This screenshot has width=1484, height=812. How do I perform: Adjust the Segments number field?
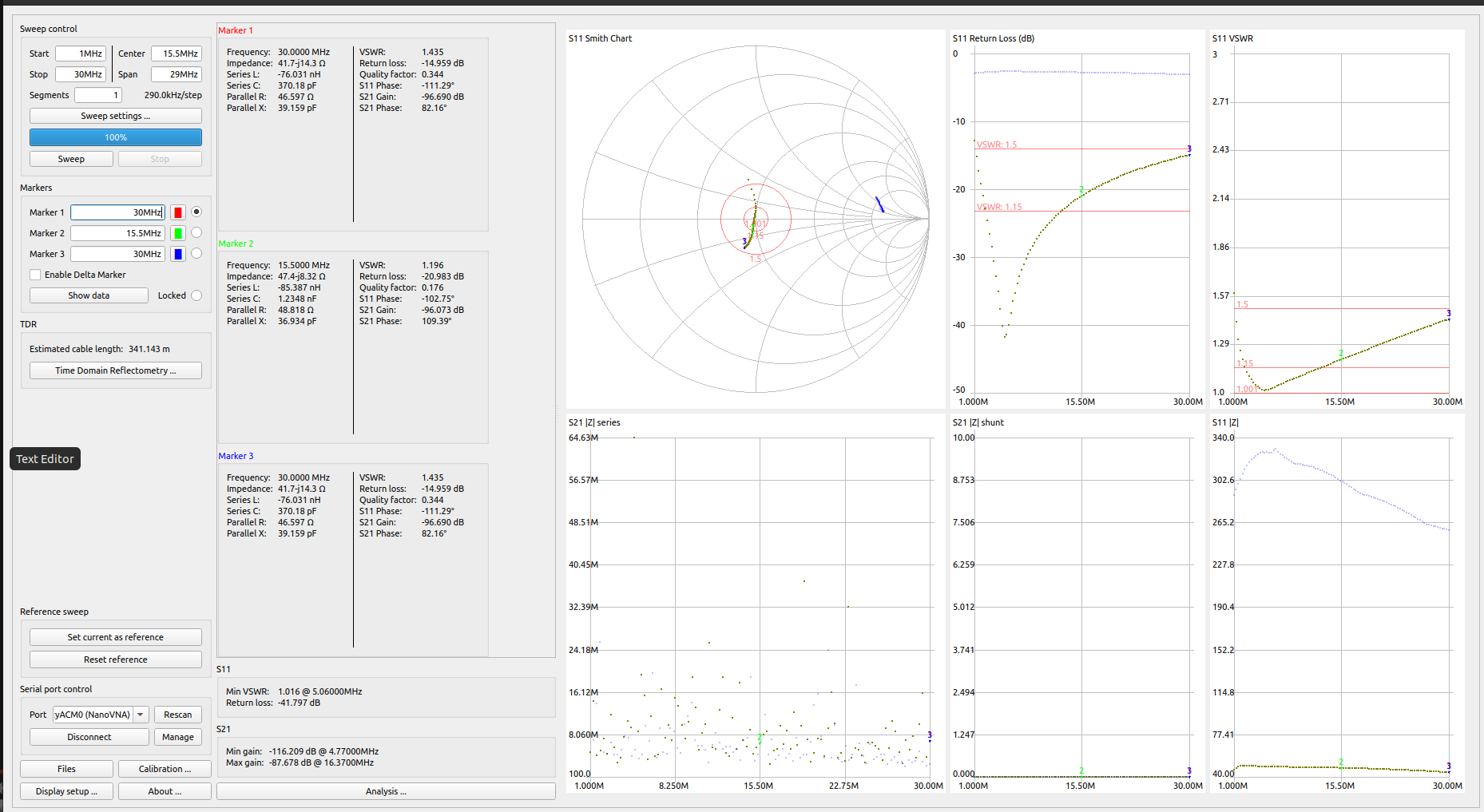click(97, 95)
